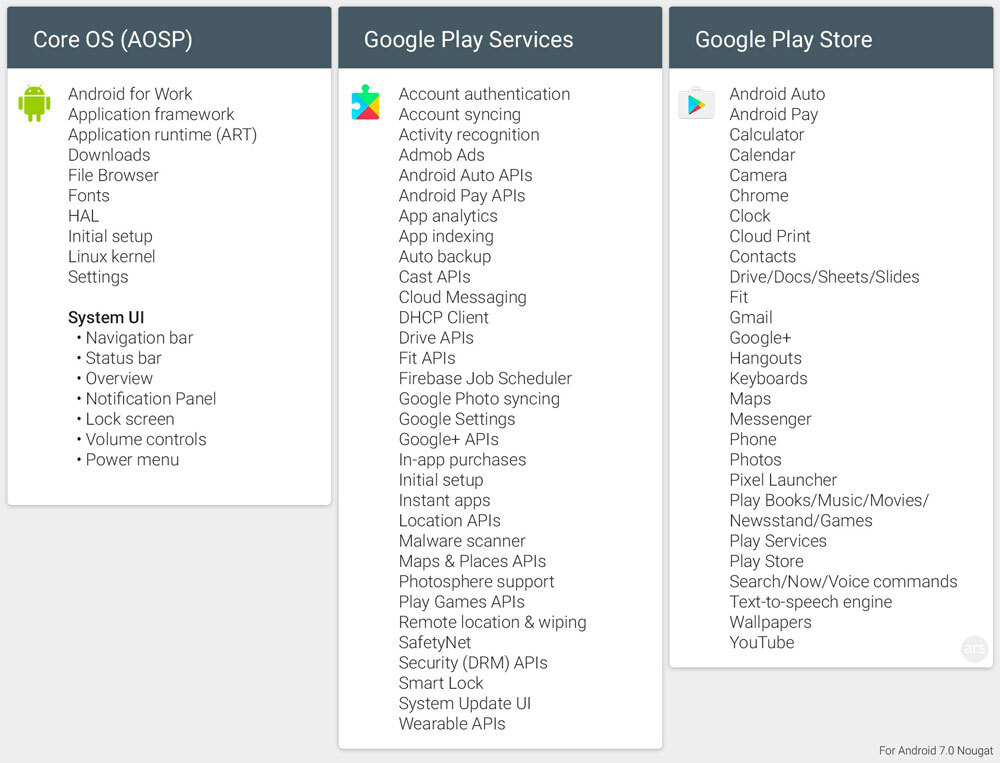
Task: Click Firebase Job Scheduler entry
Action: [x=485, y=378]
